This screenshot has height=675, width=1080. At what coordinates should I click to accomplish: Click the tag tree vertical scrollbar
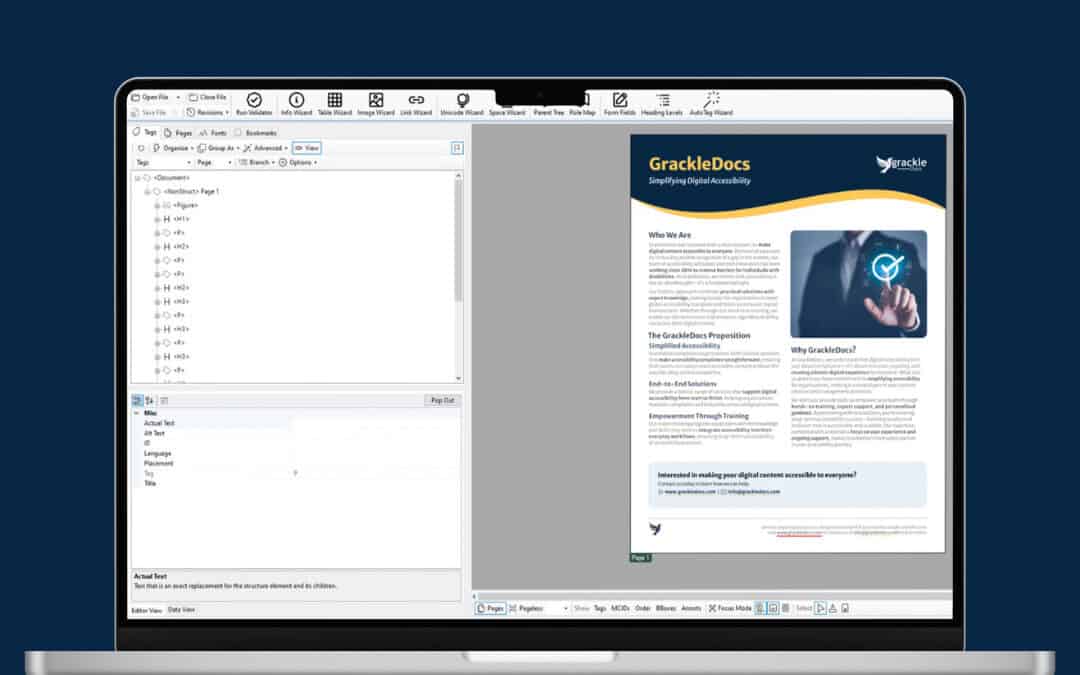click(x=458, y=277)
